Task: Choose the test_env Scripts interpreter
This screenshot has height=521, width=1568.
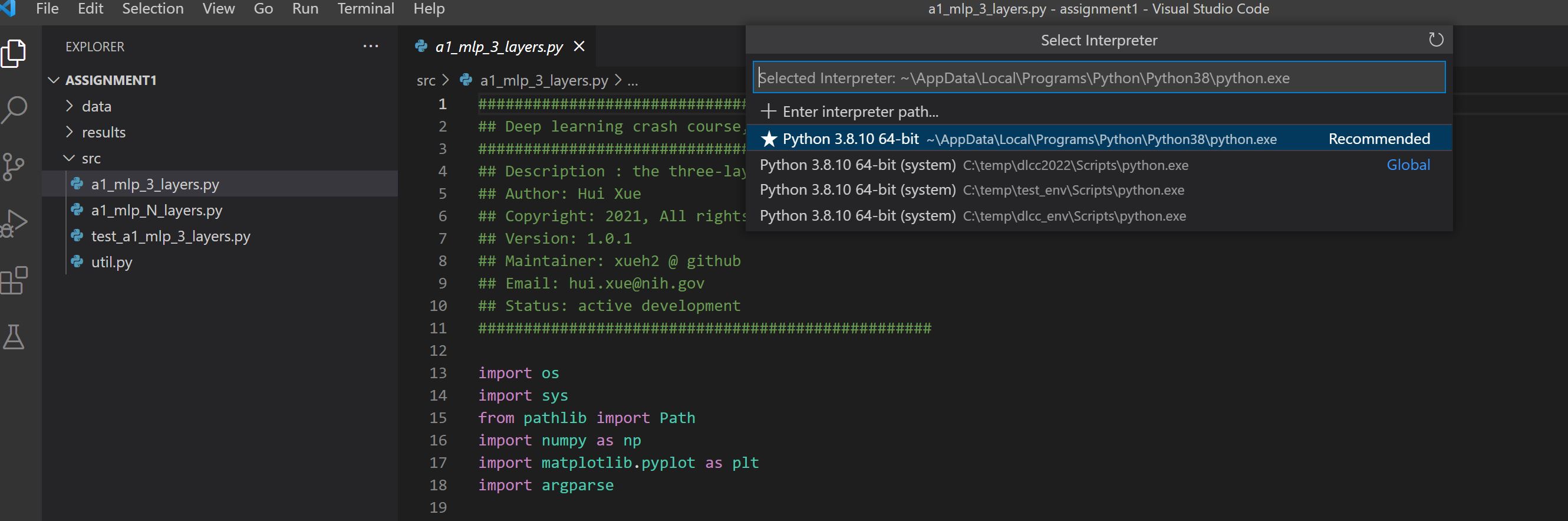Action: pyautogui.click(x=1099, y=190)
